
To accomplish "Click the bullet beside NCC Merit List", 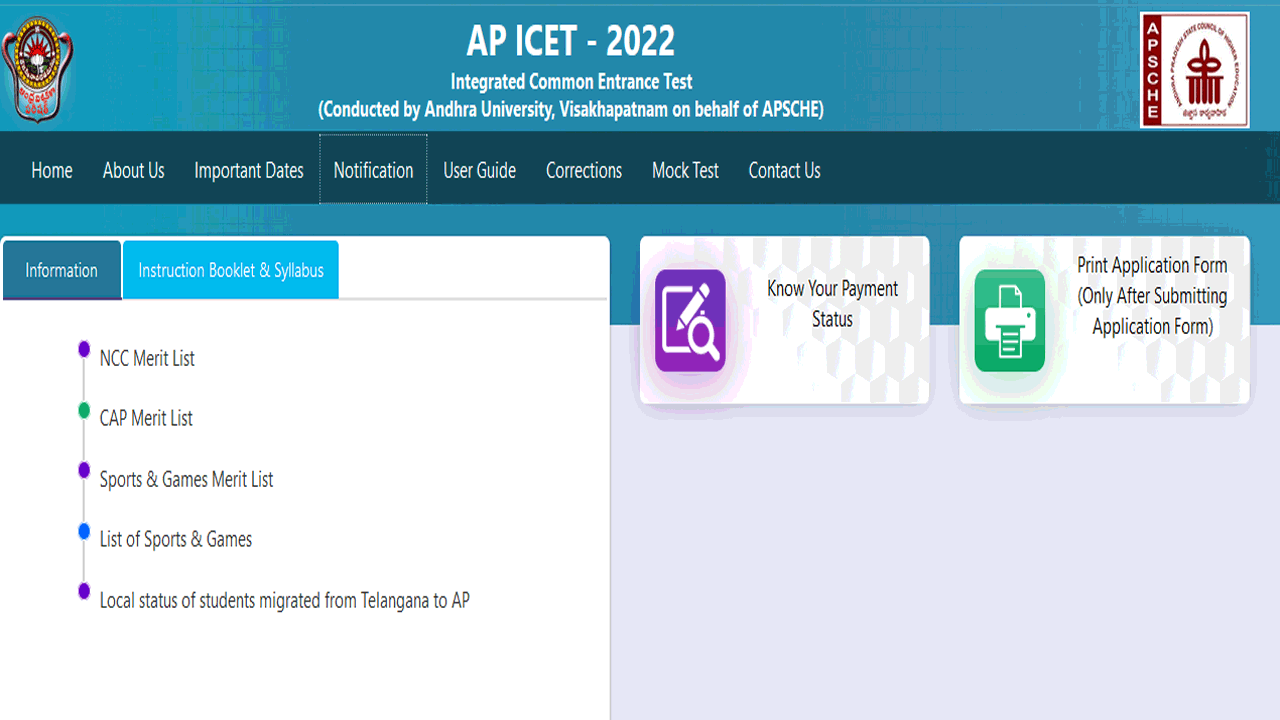I will 84,349.
